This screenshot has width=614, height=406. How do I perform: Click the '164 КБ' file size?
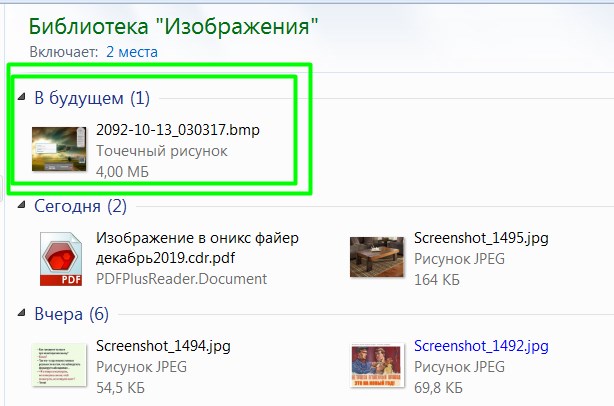click(437, 280)
